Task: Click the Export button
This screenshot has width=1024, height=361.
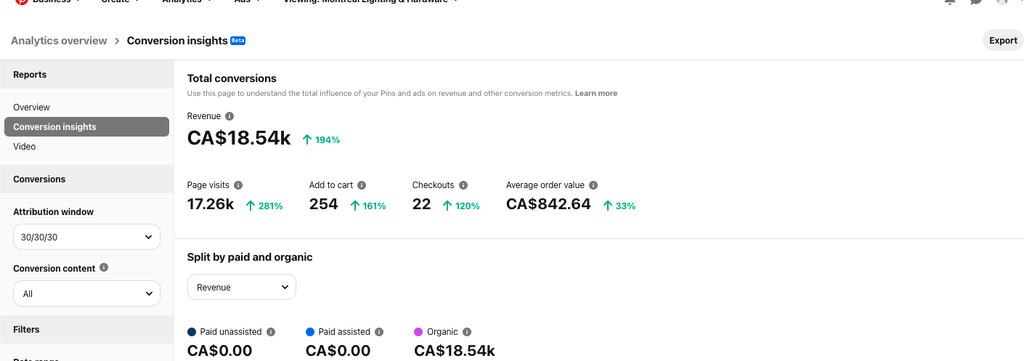Action: pos(1002,40)
